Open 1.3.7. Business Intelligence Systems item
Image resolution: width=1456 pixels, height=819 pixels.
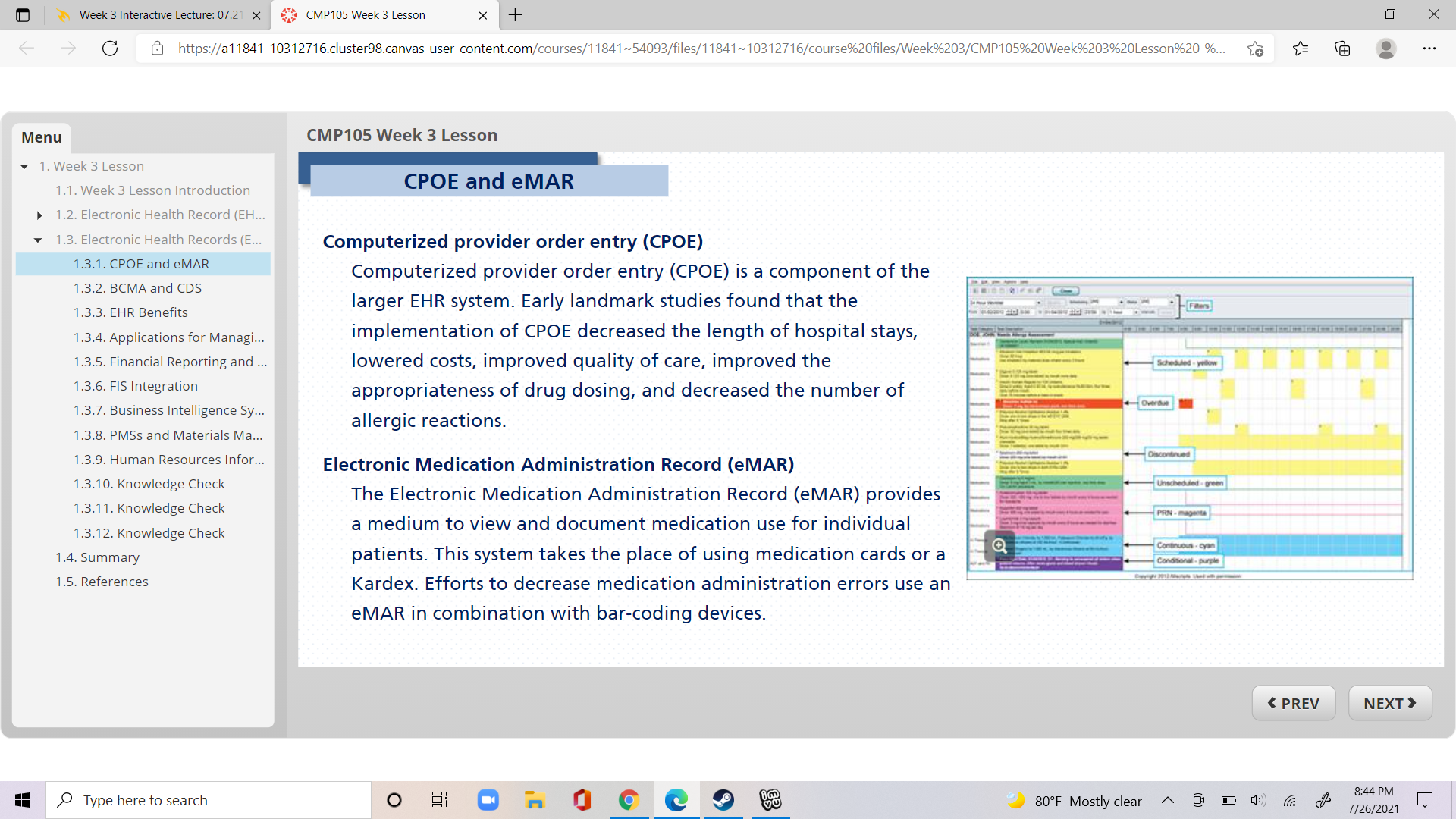tap(168, 410)
